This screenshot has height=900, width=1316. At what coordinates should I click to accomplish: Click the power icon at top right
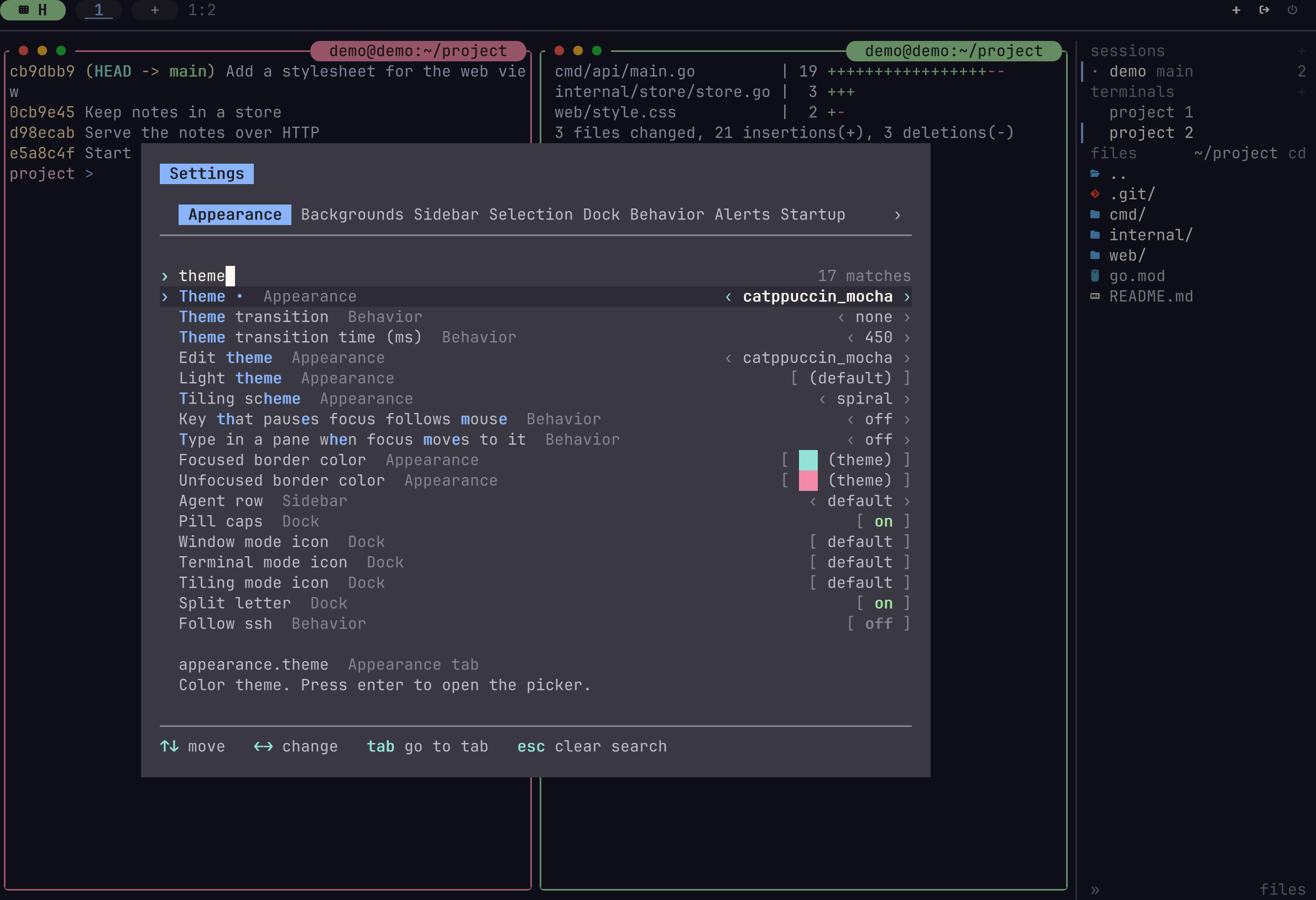(x=1292, y=10)
